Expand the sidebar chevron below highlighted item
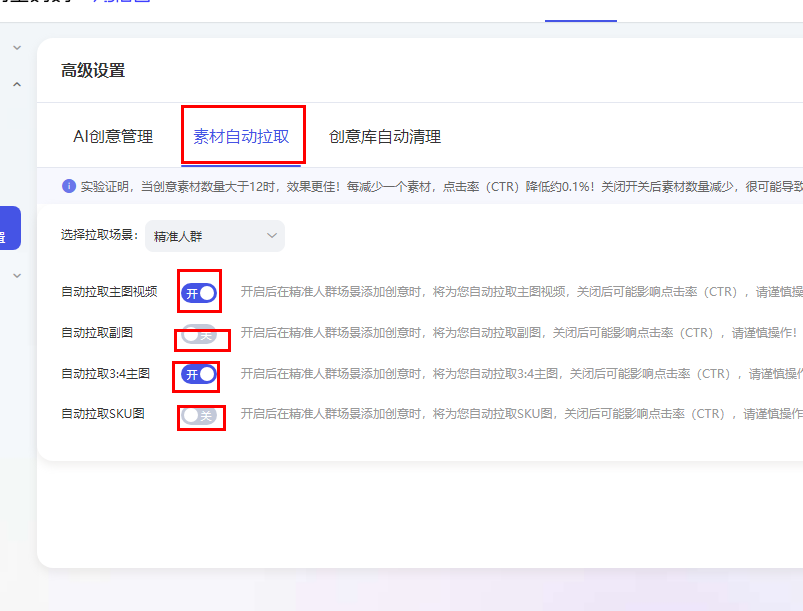 click(x=17, y=275)
